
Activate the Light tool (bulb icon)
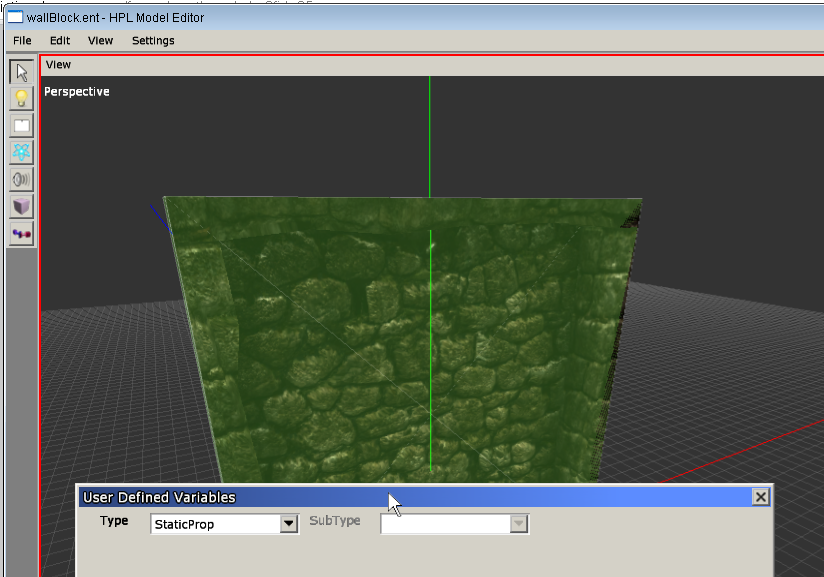pyautogui.click(x=21, y=99)
